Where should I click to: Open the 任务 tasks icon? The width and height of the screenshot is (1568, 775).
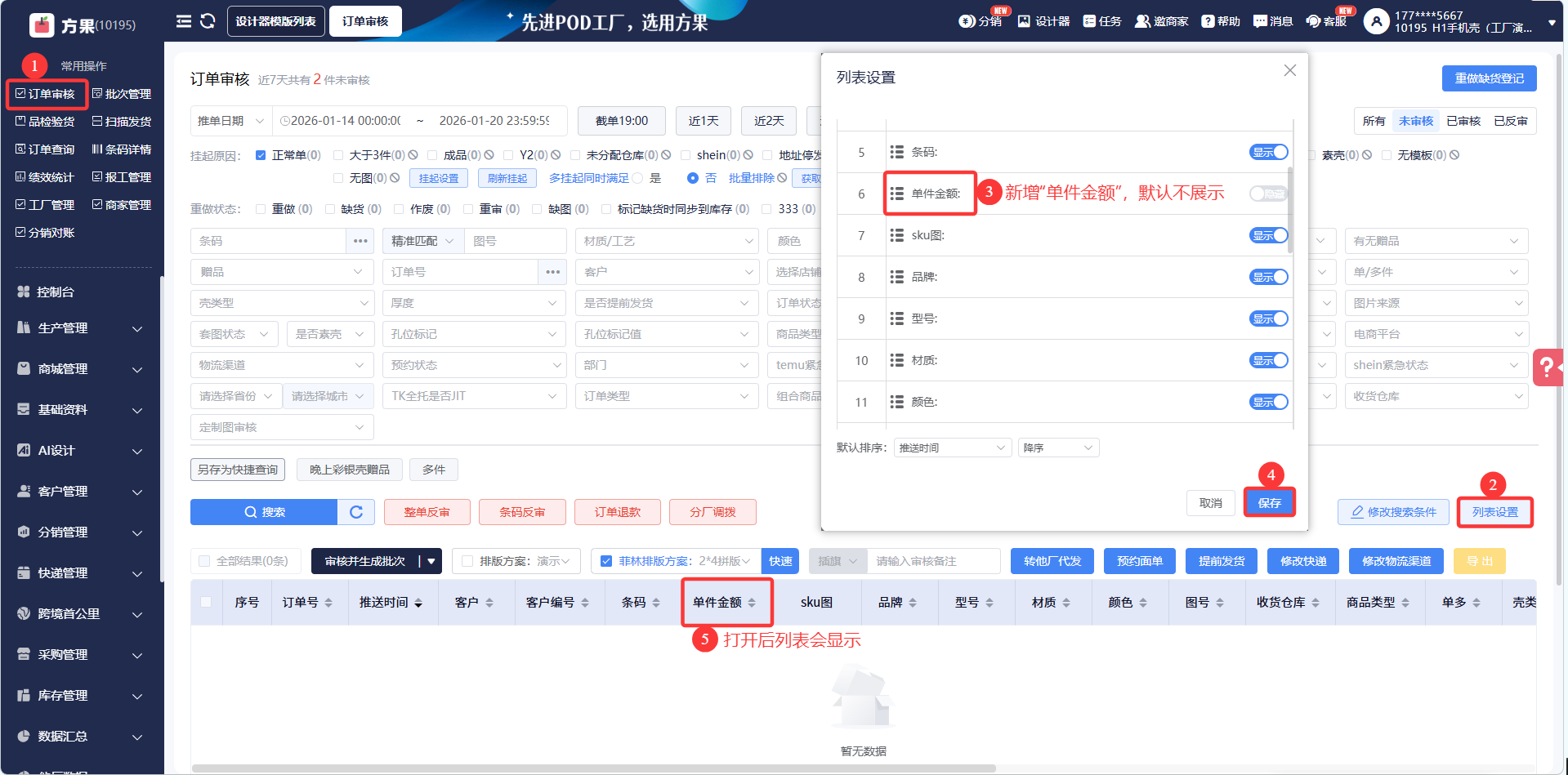pos(1089,21)
